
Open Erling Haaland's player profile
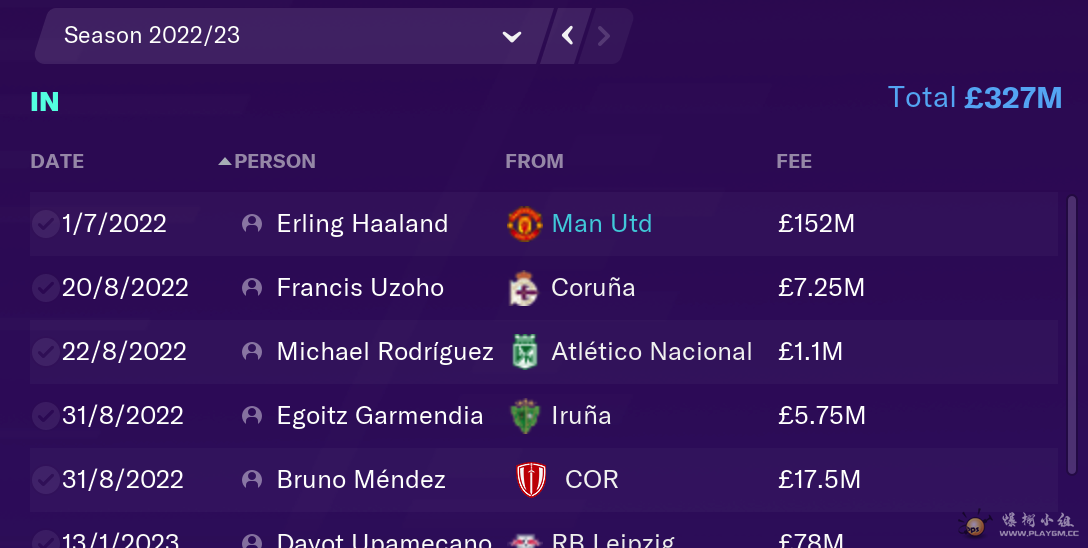362,224
